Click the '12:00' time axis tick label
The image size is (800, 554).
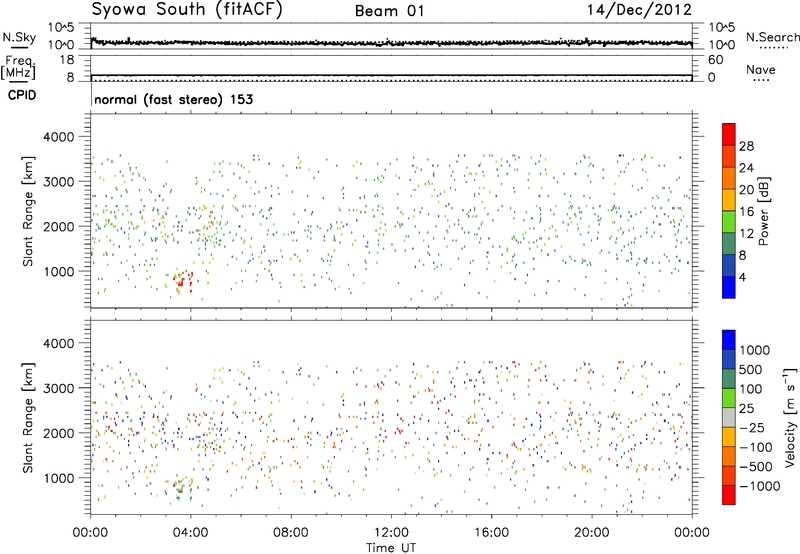pyautogui.click(x=391, y=533)
